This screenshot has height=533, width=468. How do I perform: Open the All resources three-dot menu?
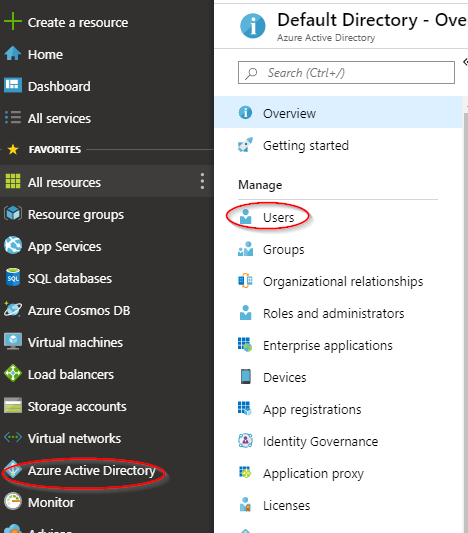(202, 181)
